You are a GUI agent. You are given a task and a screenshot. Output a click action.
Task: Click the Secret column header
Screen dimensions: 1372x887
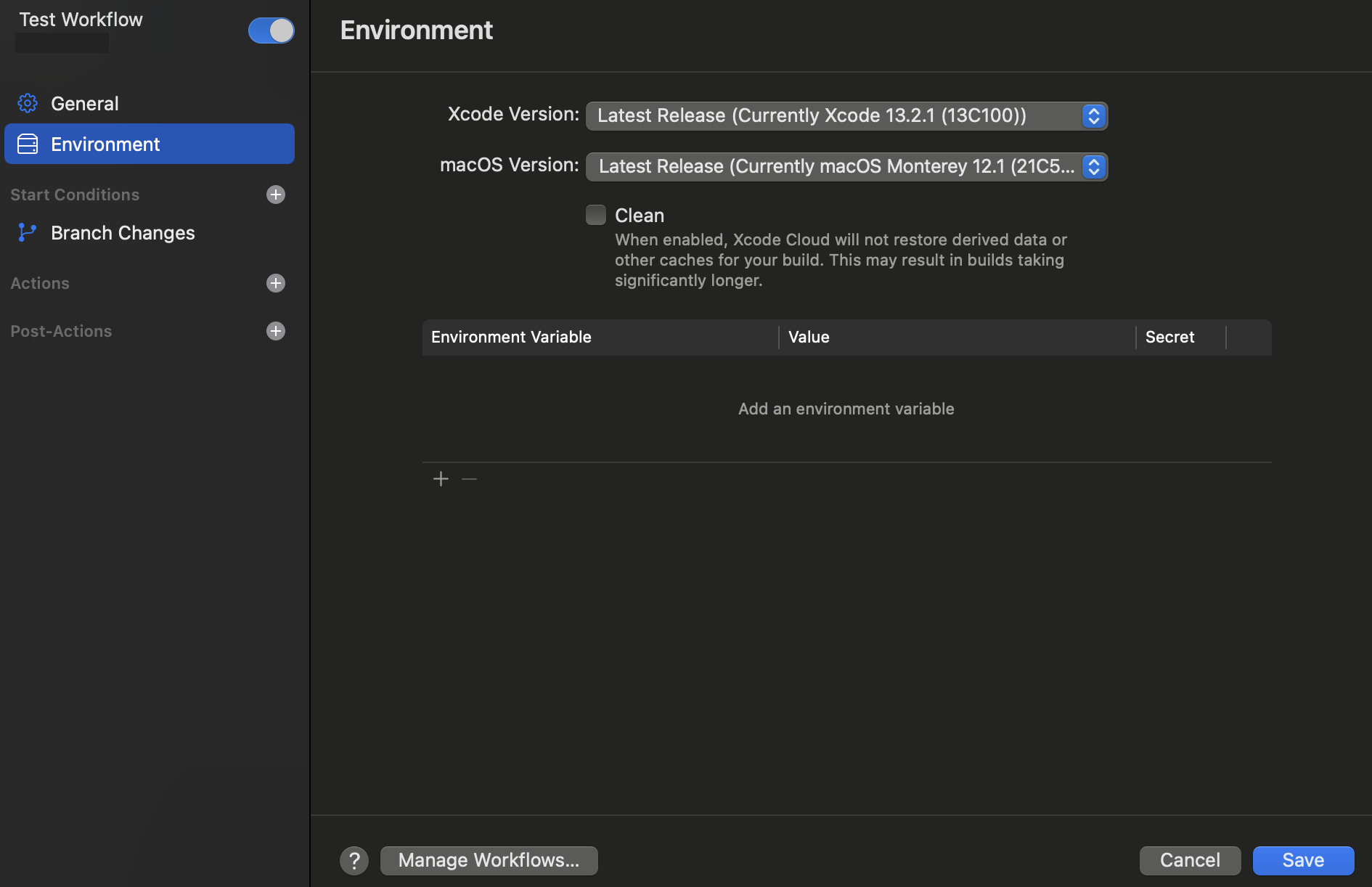(1181, 337)
